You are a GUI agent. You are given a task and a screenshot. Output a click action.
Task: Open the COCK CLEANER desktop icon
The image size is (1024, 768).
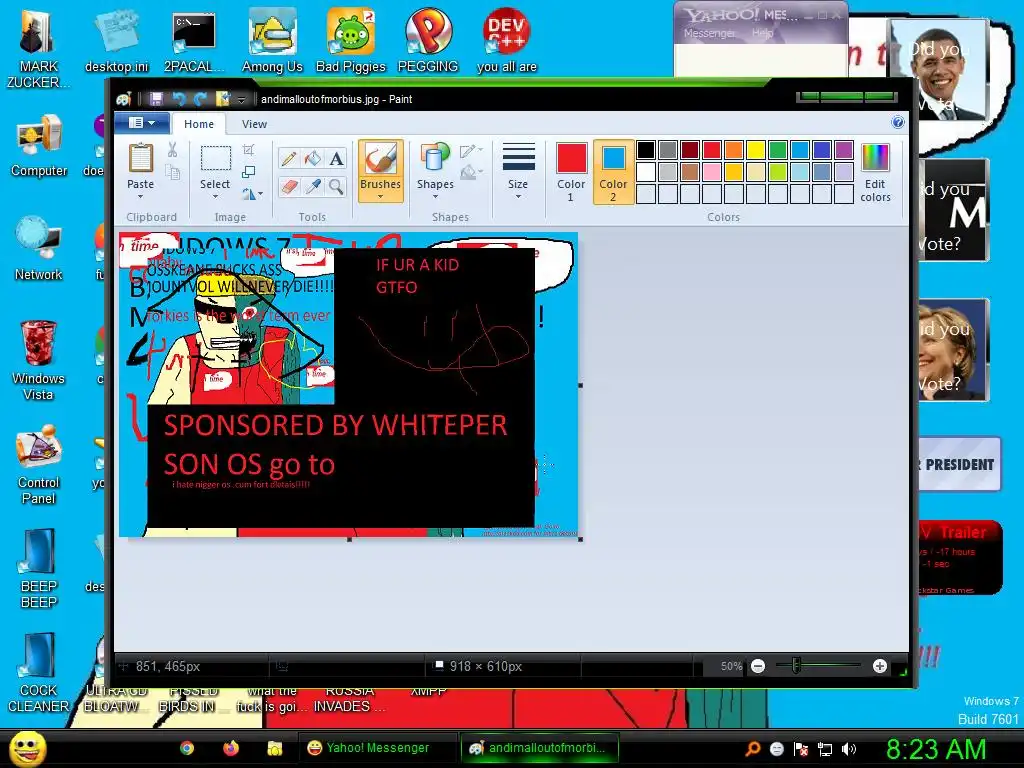tap(39, 672)
